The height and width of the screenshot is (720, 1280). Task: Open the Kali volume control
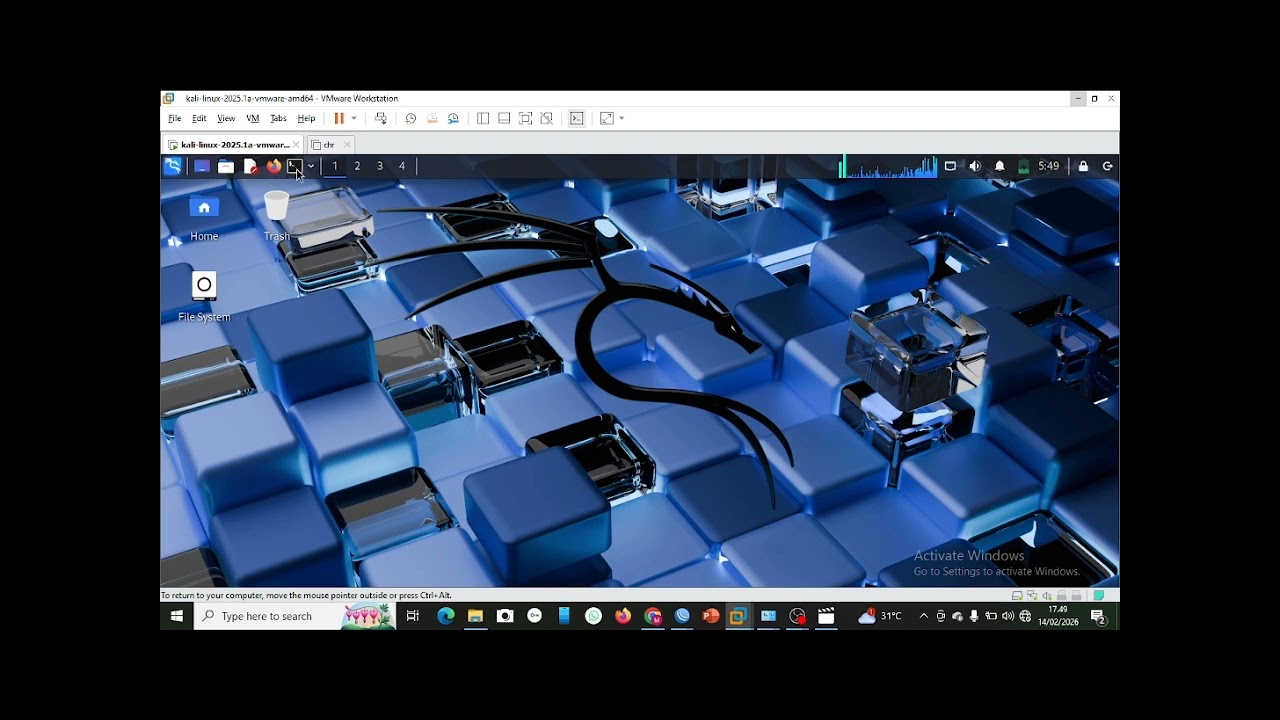point(975,166)
